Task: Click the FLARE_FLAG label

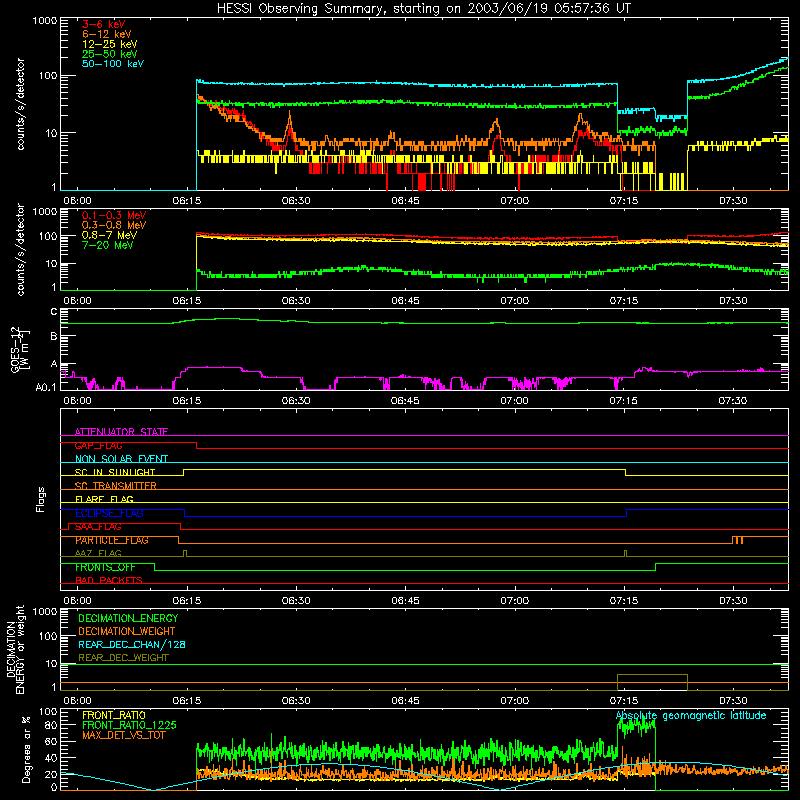Action: (x=104, y=499)
